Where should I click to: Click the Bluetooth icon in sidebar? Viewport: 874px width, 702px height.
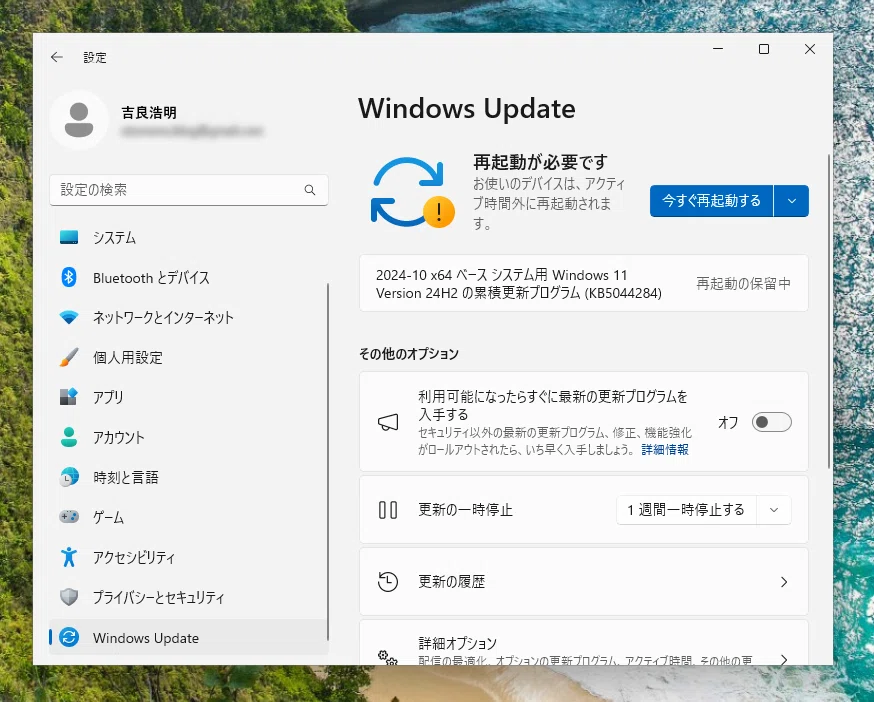pyautogui.click(x=69, y=277)
